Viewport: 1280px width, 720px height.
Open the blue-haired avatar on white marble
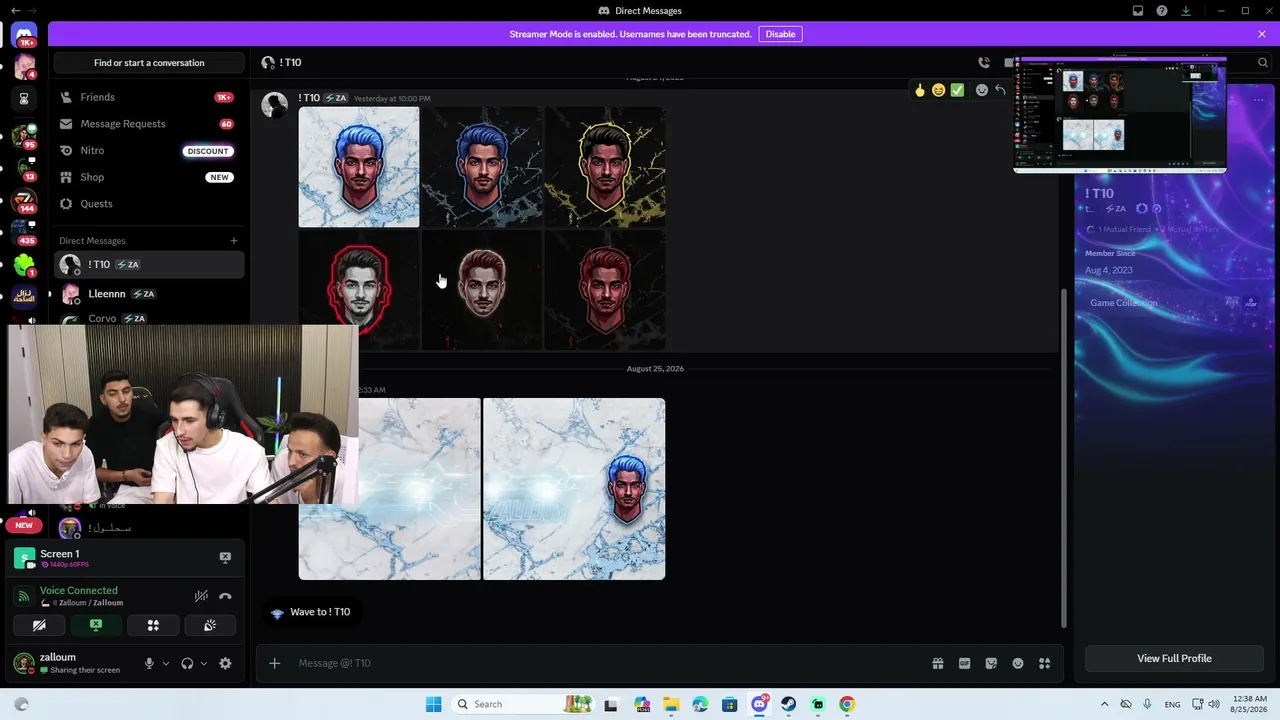point(359,167)
